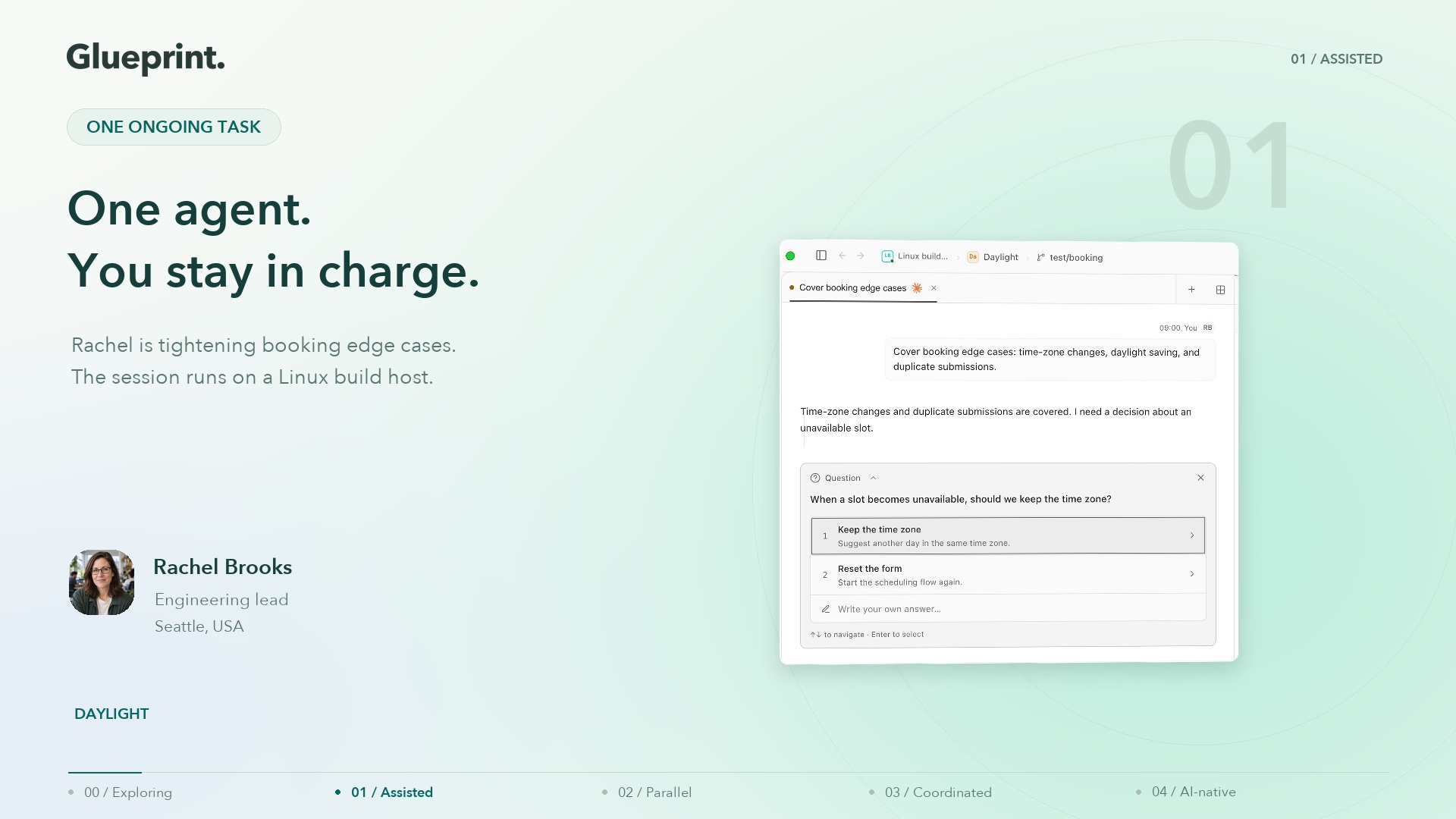Select the Cover booking edge cases tab

point(863,288)
